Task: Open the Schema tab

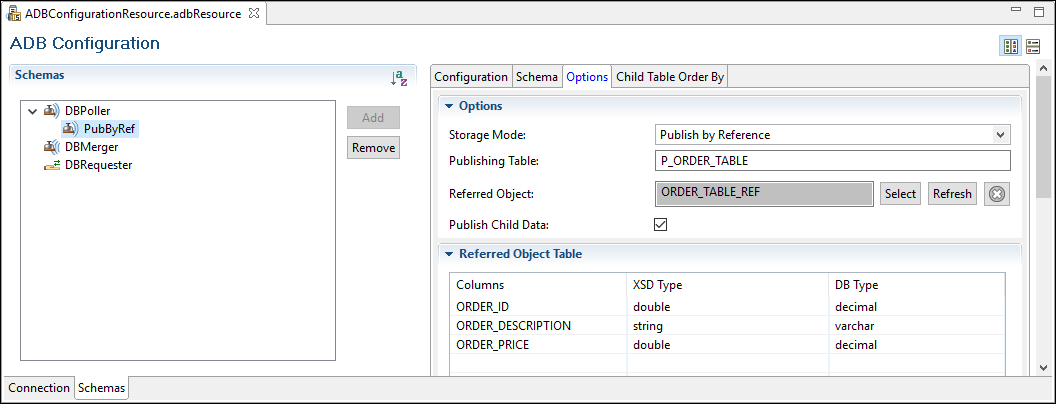Action: tap(537, 77)
